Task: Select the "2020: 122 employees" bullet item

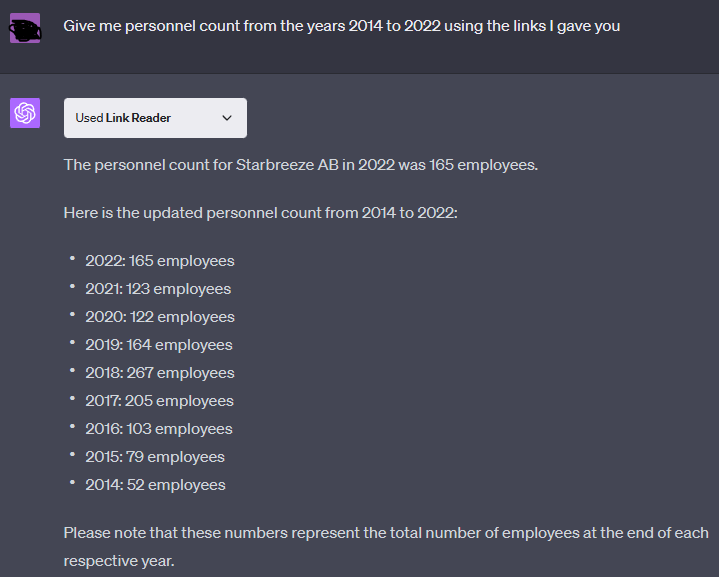Action: pos(159,317)
